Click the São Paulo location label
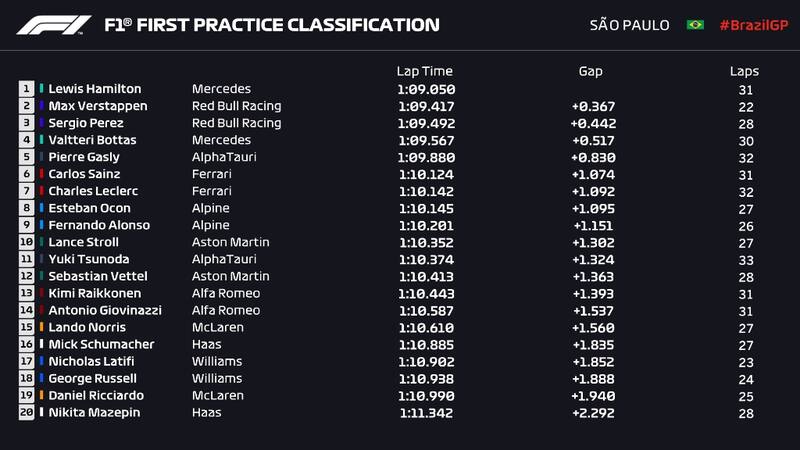This screenshot has height=450, width=800. point(630,25)
